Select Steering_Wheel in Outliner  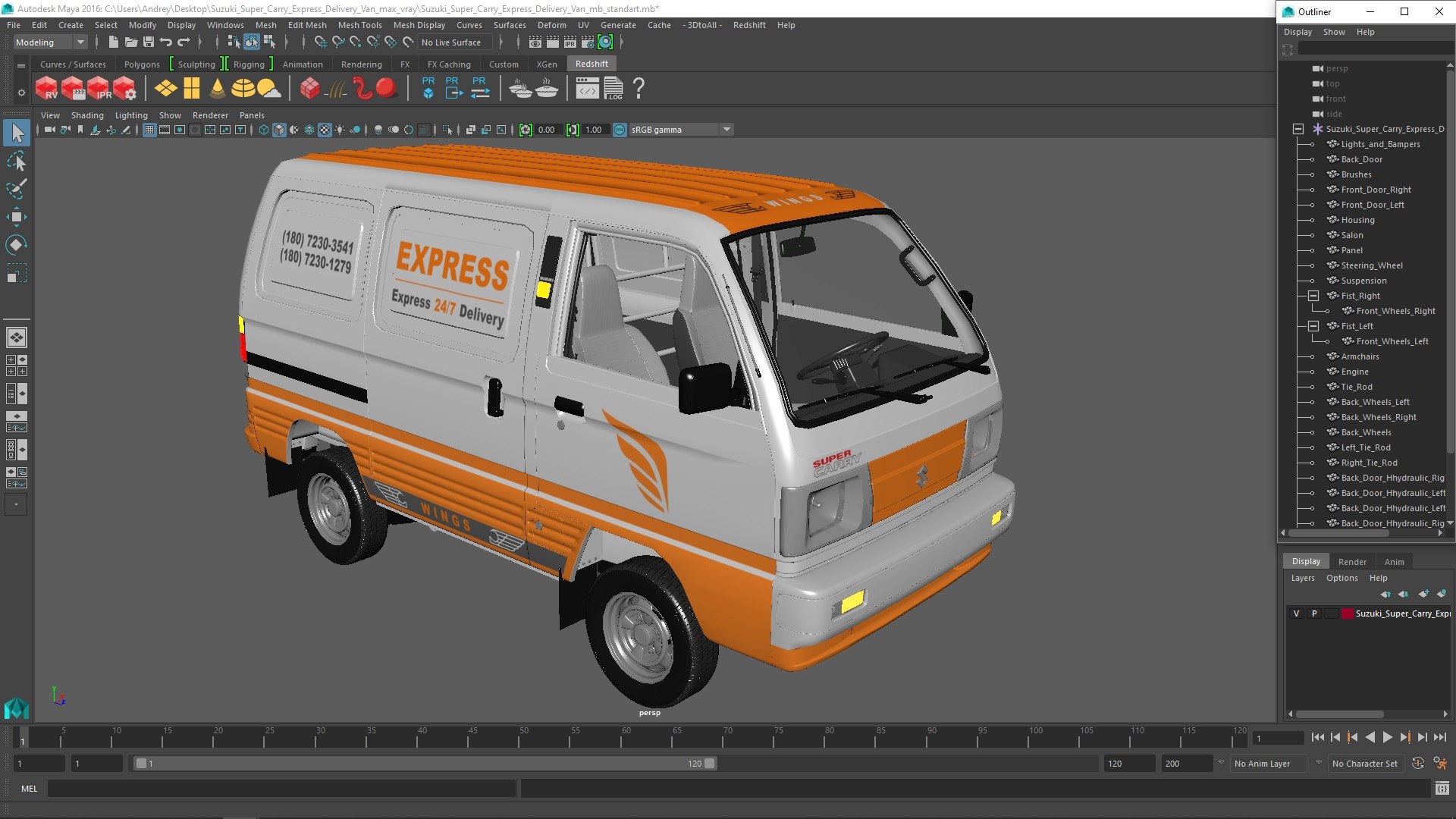1371,265
